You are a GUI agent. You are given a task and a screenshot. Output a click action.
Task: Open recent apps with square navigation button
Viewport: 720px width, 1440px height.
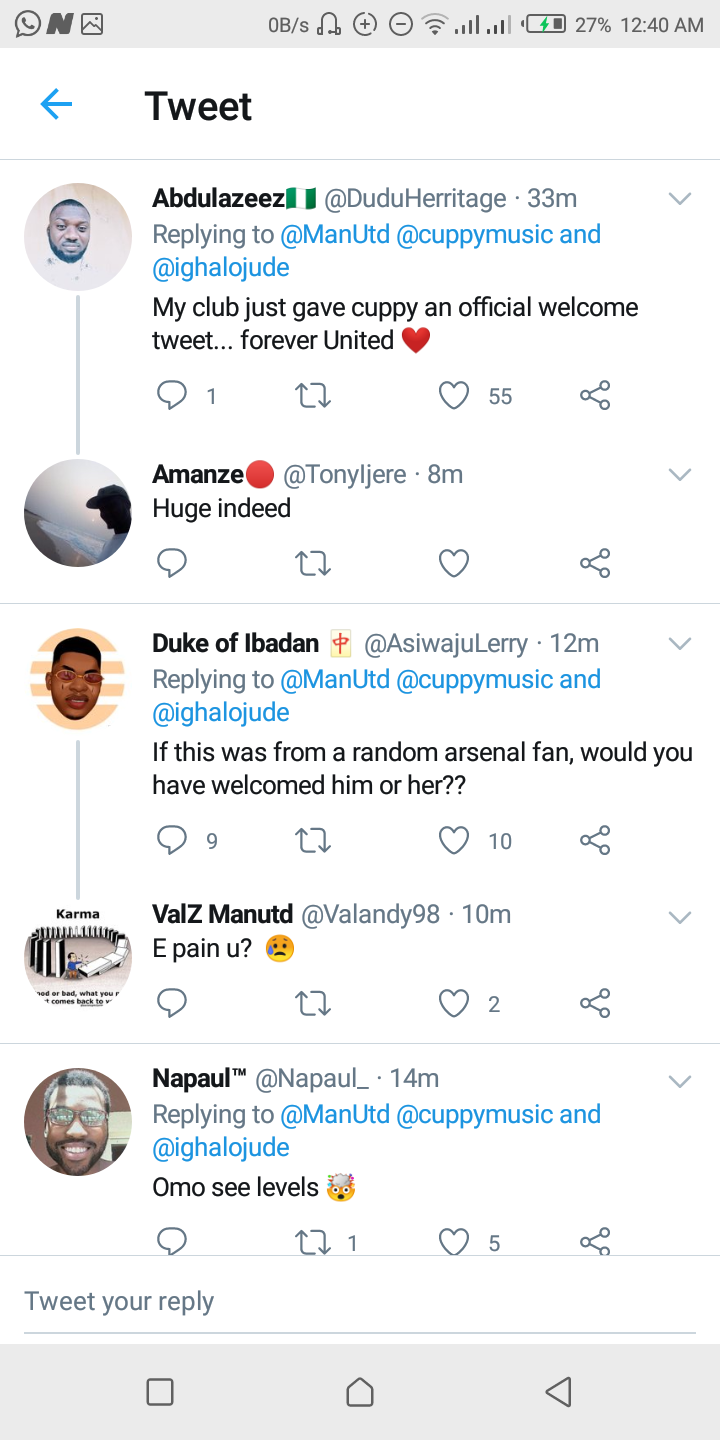[x=160, y=1392]
